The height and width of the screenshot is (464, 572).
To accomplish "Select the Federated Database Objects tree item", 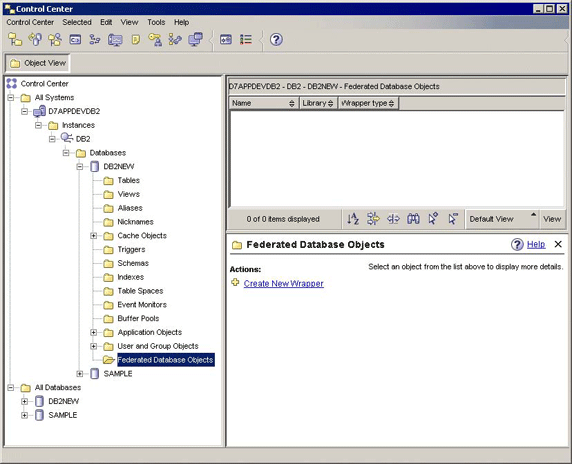I will tap(165, 360).
